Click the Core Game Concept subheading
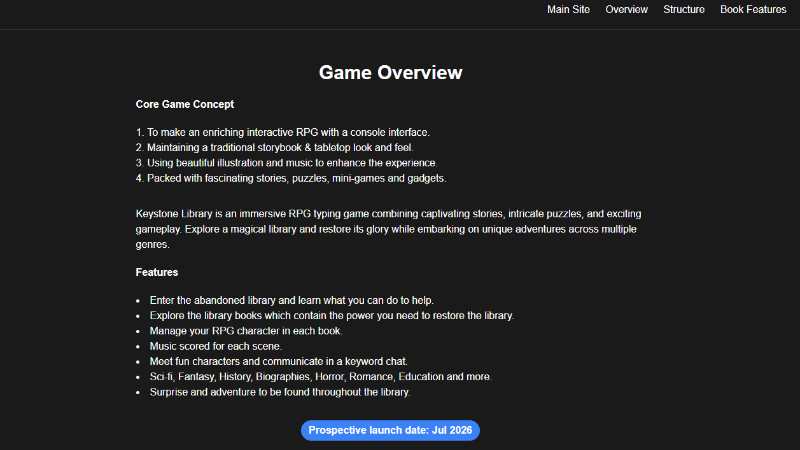The image size is (800, 450). coord(185,104)
